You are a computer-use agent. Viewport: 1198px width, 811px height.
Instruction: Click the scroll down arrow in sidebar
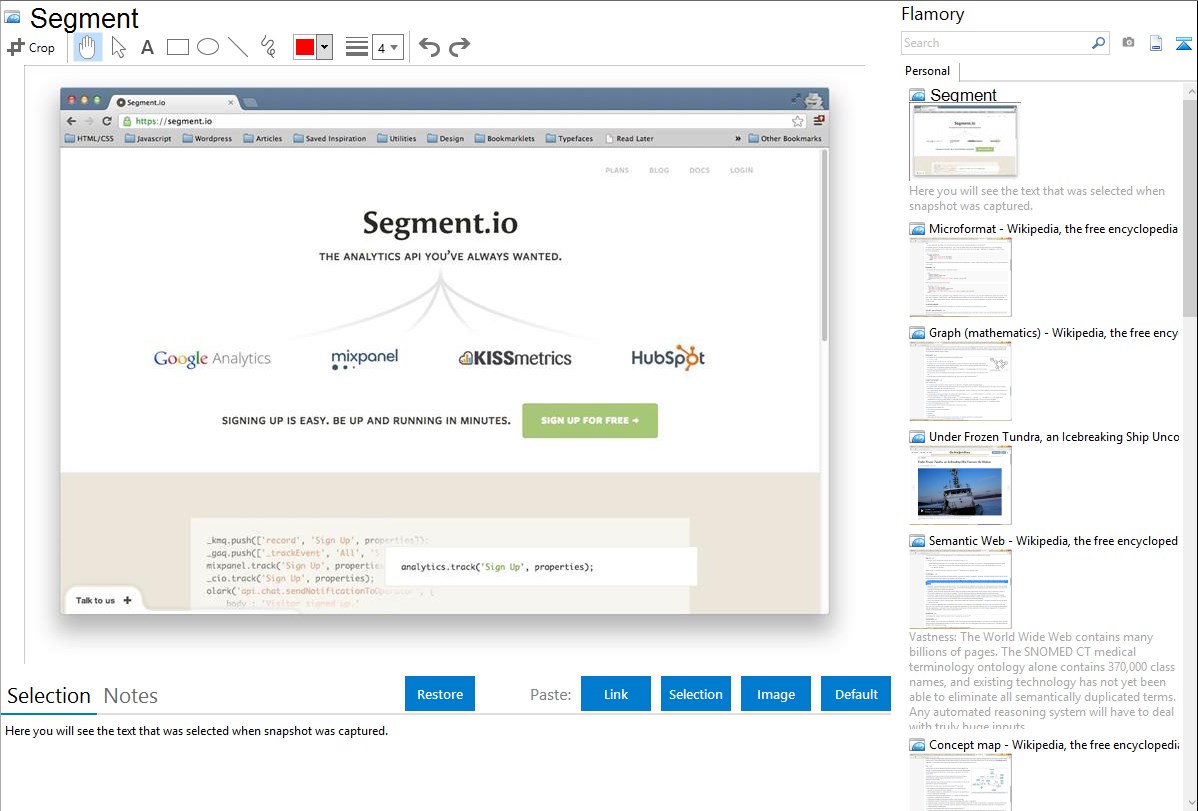coord(1190,803)
